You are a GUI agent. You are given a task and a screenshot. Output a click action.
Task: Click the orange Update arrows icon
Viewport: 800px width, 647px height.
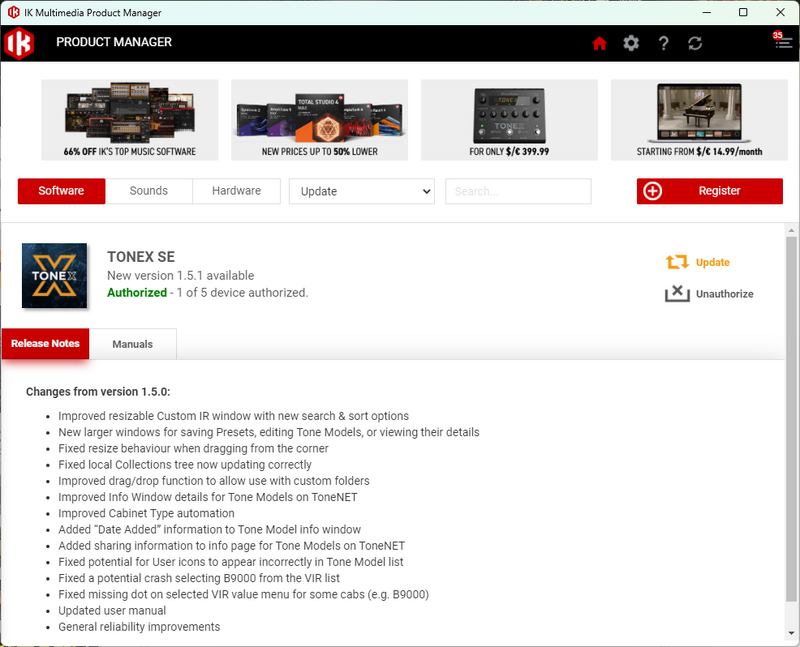click(677, 262)
